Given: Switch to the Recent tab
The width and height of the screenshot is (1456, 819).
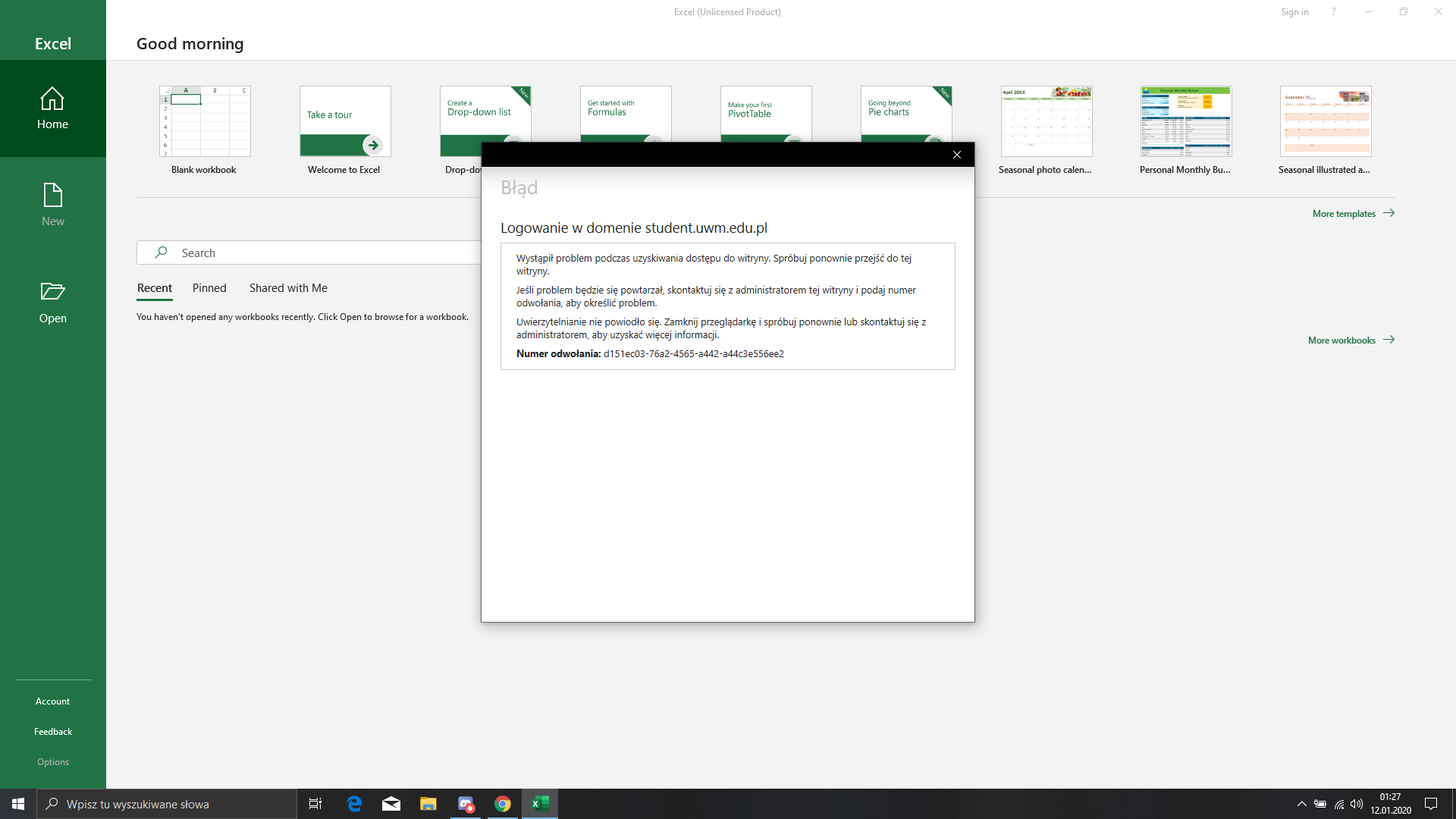Looking at the screenshot, I should pyautogui.click(x=155, y=288).
